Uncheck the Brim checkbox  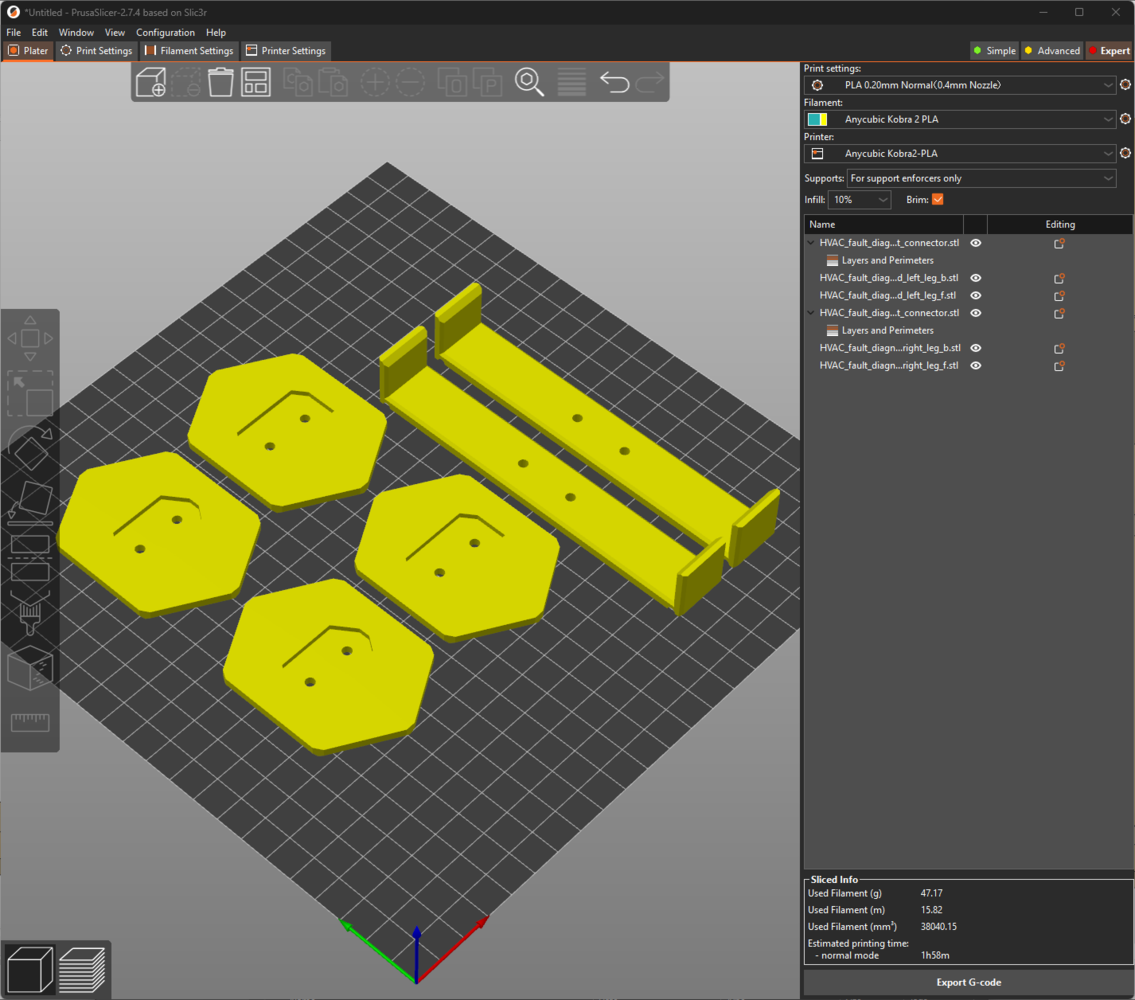click(x=937, y=200)
